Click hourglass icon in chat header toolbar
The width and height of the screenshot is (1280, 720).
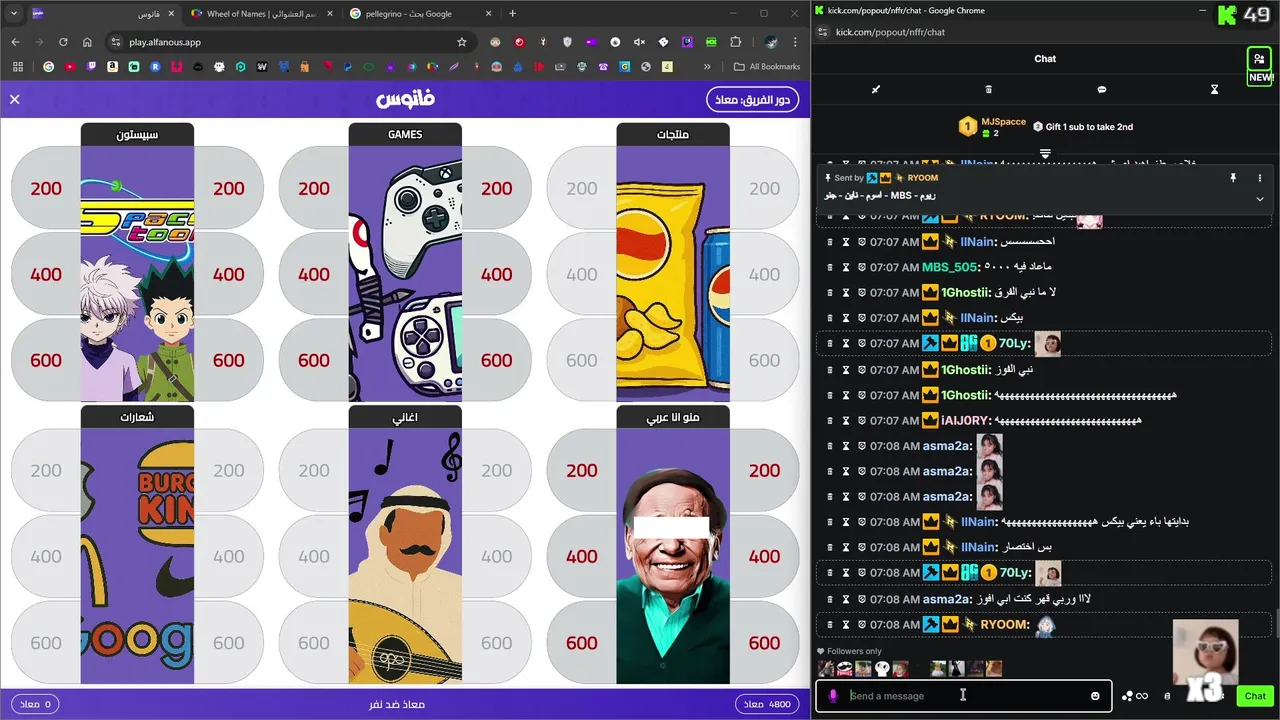click(x=1215, y=89)
